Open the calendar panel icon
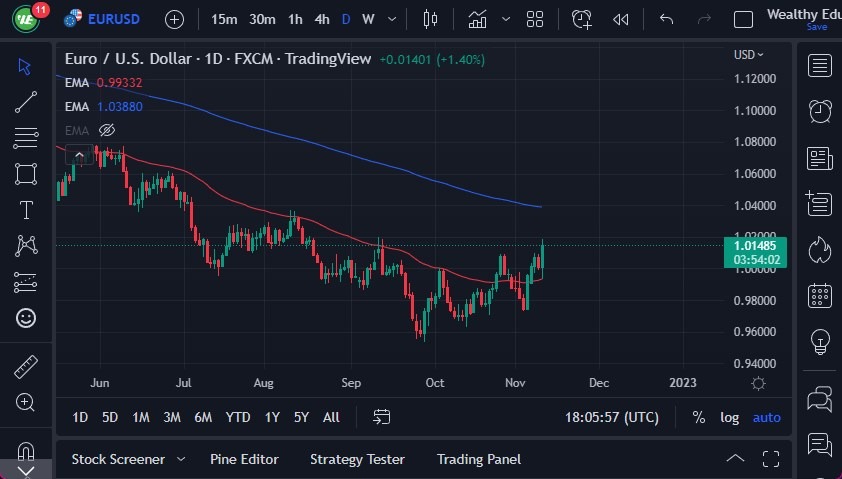 pos(820,295)
